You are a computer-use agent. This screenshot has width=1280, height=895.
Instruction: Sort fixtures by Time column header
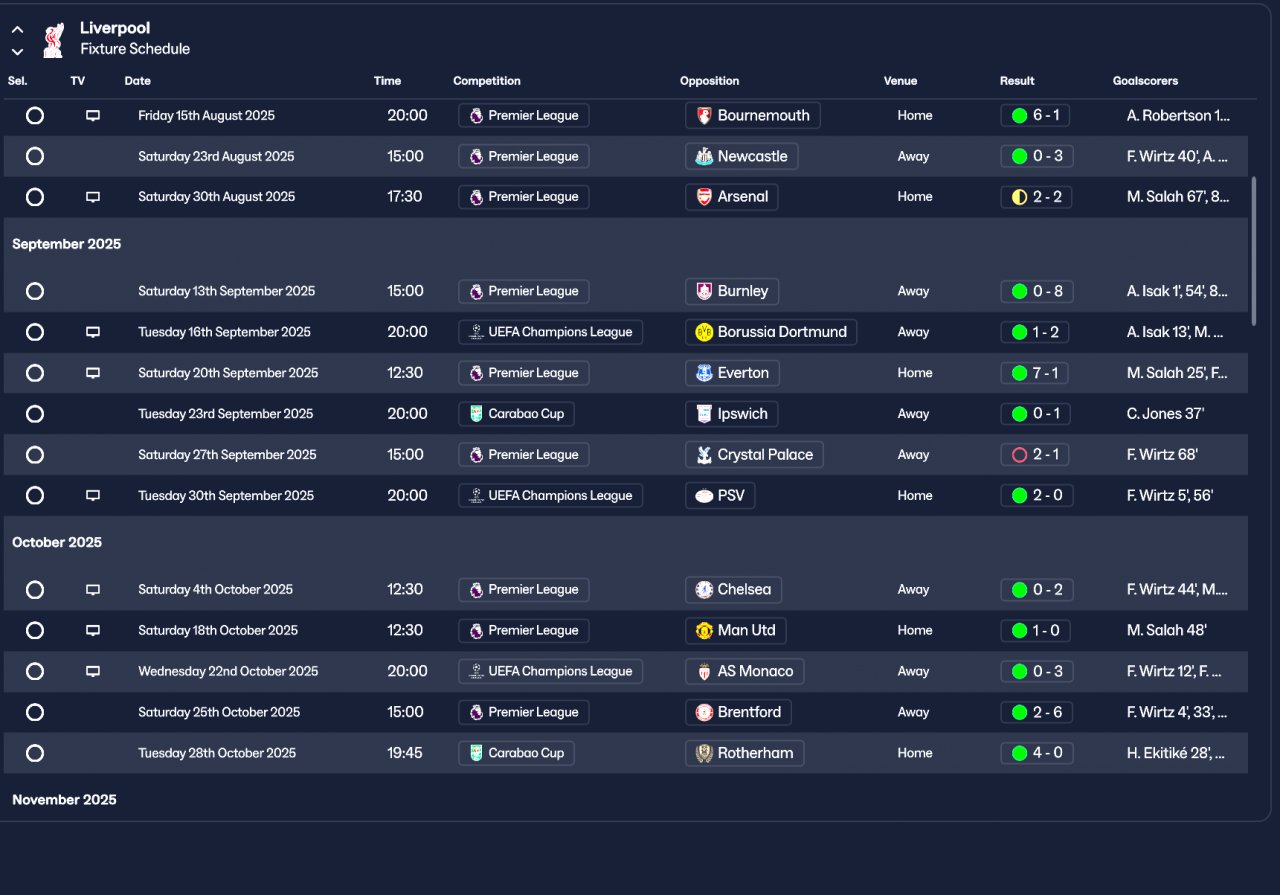387,81
